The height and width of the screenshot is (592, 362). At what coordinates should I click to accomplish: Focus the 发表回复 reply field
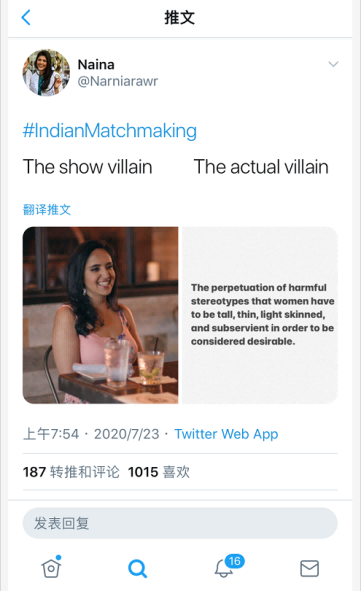point(180,523)
